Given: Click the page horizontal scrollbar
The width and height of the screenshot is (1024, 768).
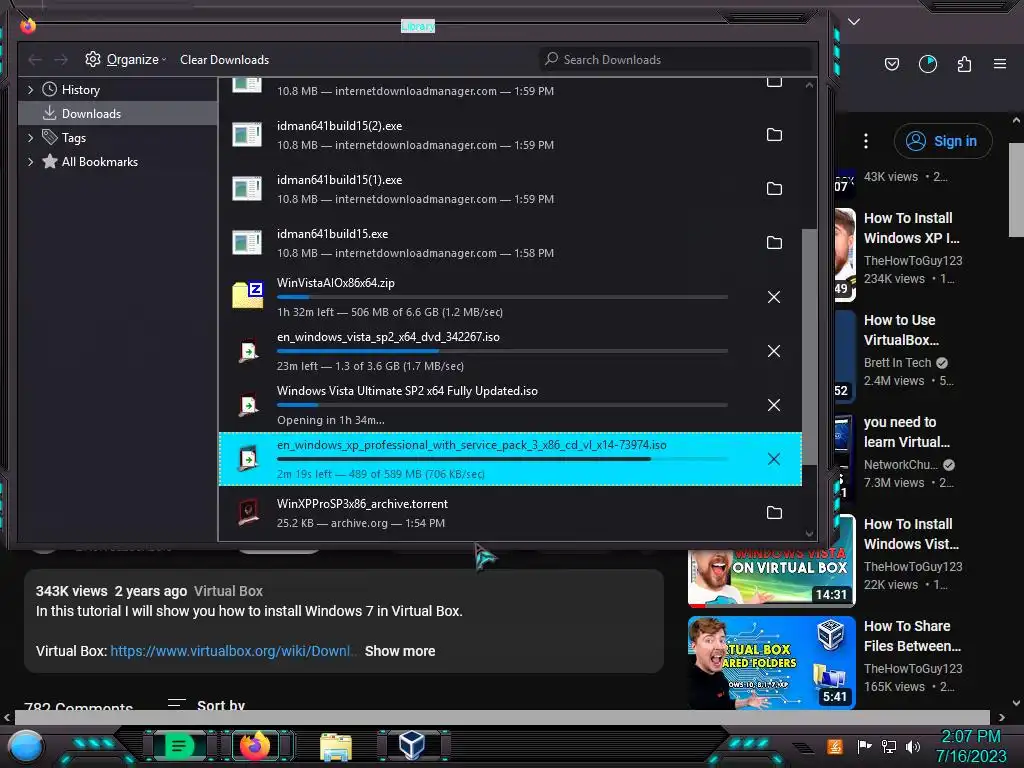Looking at the screenshot, I should 502,717.
